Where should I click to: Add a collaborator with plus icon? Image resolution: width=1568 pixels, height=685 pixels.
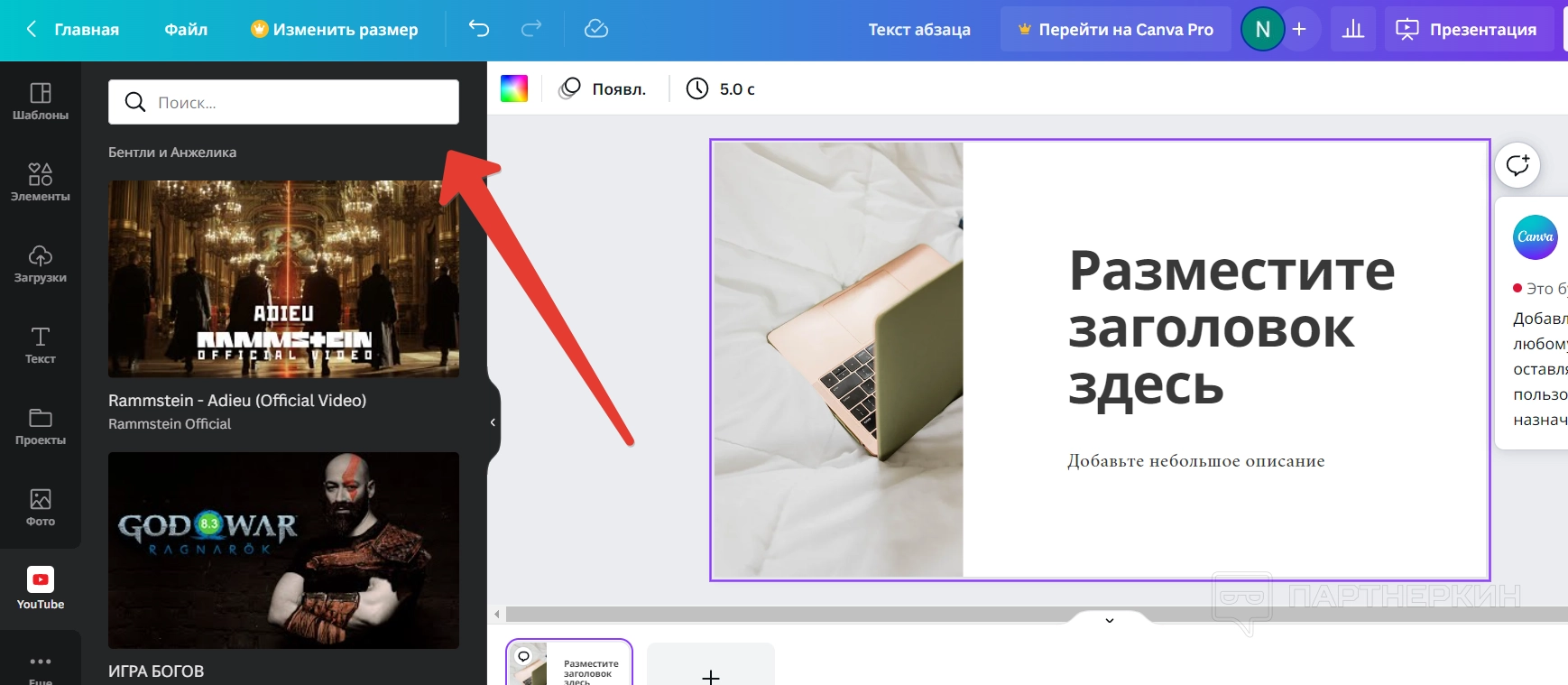pyautogui.click(x=1299, y=30)
